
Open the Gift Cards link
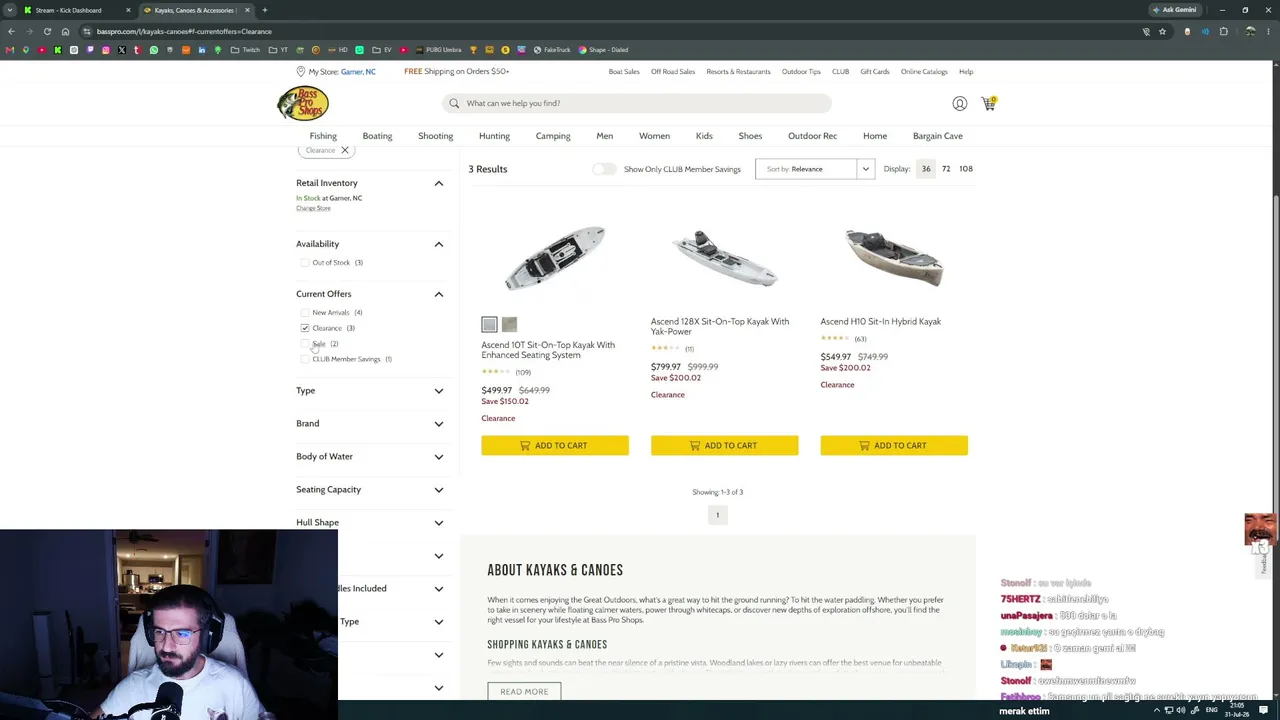[875, 72]
